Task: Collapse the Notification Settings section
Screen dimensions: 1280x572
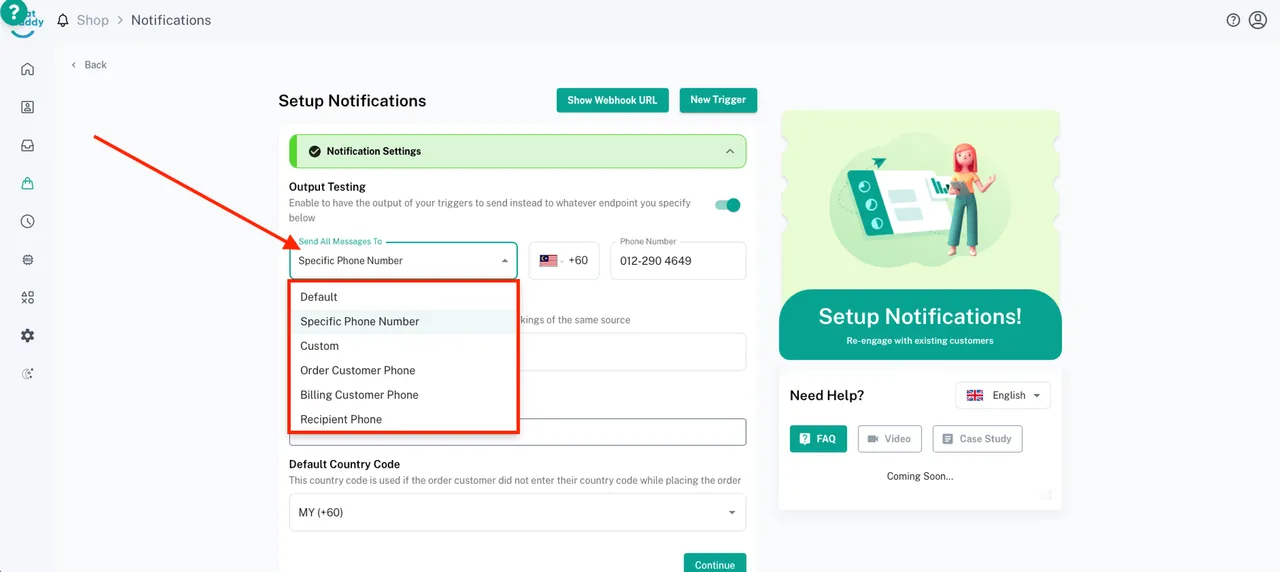Action: click(x=730, y=151)
